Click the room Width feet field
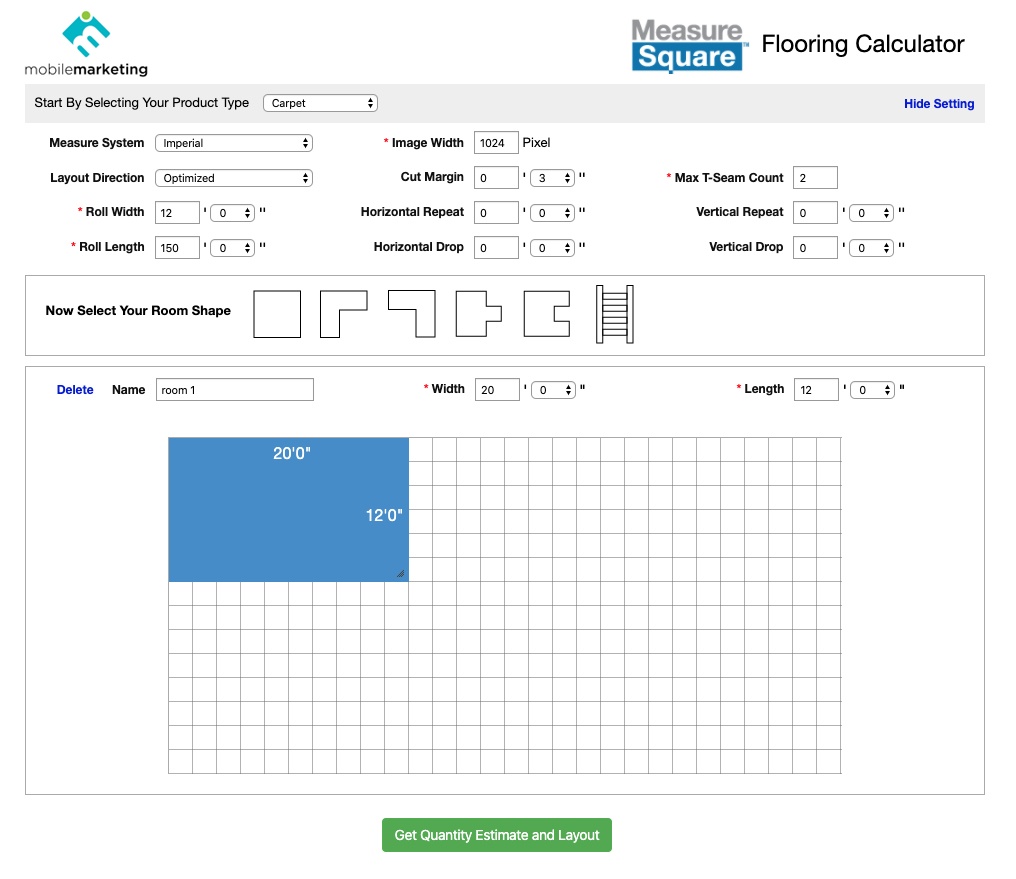Viewport: 1016px width, 879px height. (x=497, y=389)
